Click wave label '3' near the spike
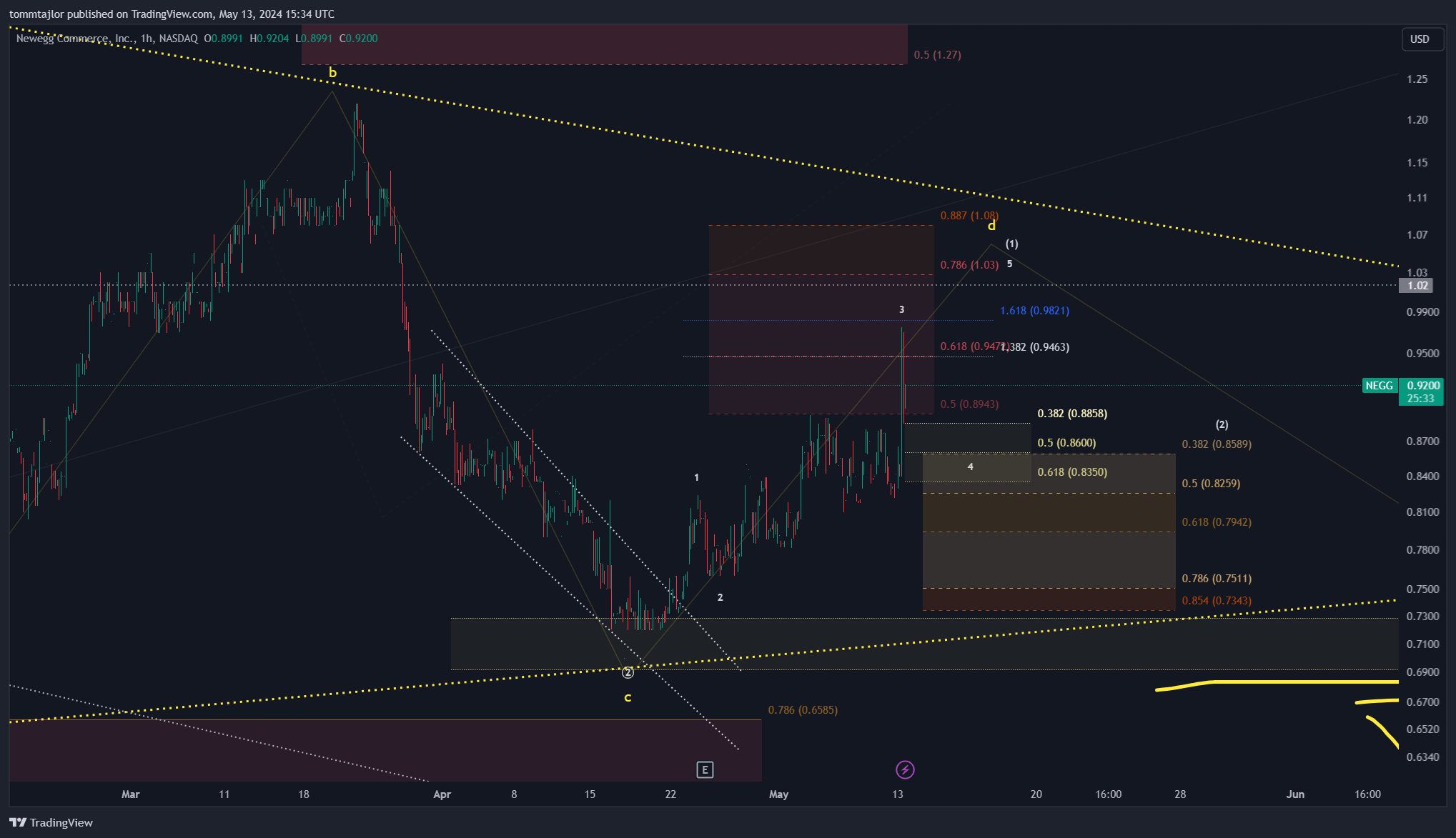Viewport: 1456px width, 838px height. [901, 309]
